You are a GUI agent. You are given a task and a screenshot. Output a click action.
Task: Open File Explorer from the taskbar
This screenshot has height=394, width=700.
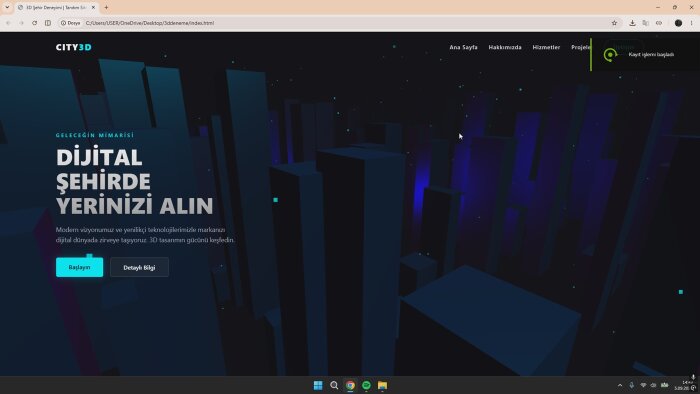(x=382, y=385)
